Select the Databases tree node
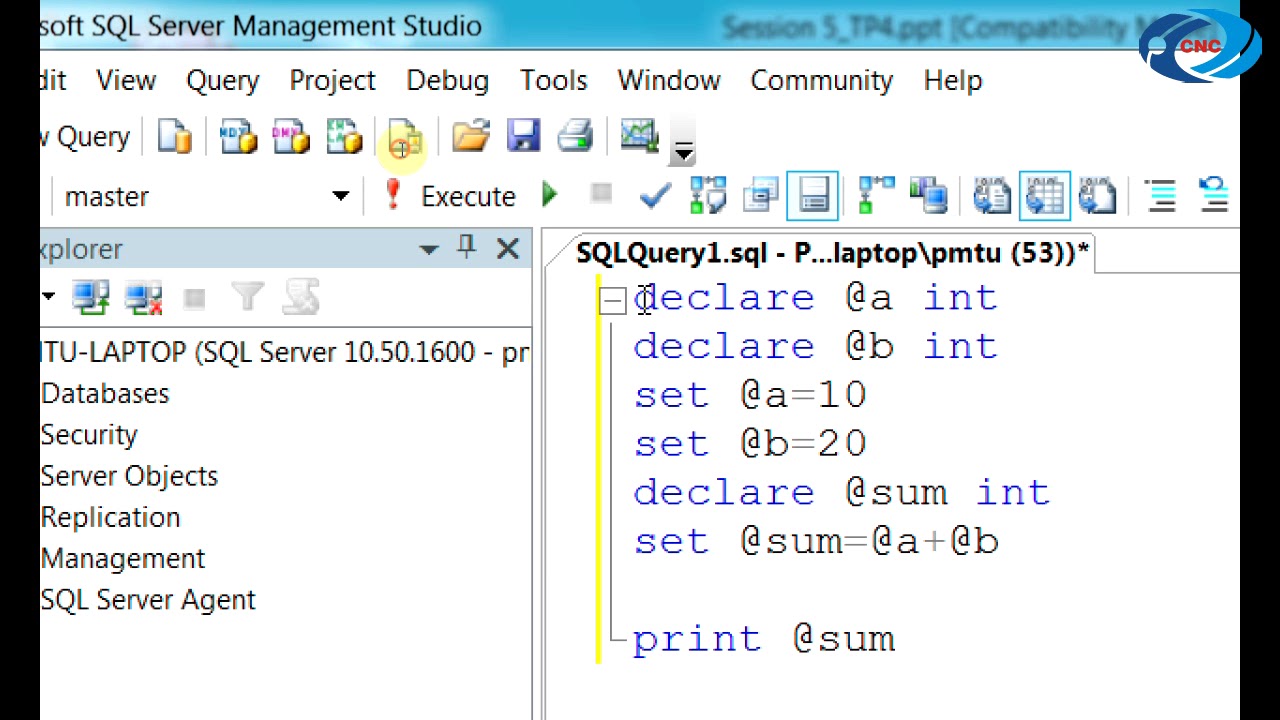This screenshot has width=1280, height=720. tap(105, 394)
